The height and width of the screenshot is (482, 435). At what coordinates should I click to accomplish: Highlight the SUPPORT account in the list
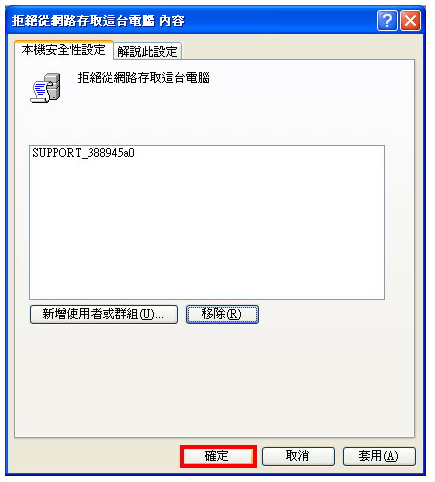click(83, 153)
